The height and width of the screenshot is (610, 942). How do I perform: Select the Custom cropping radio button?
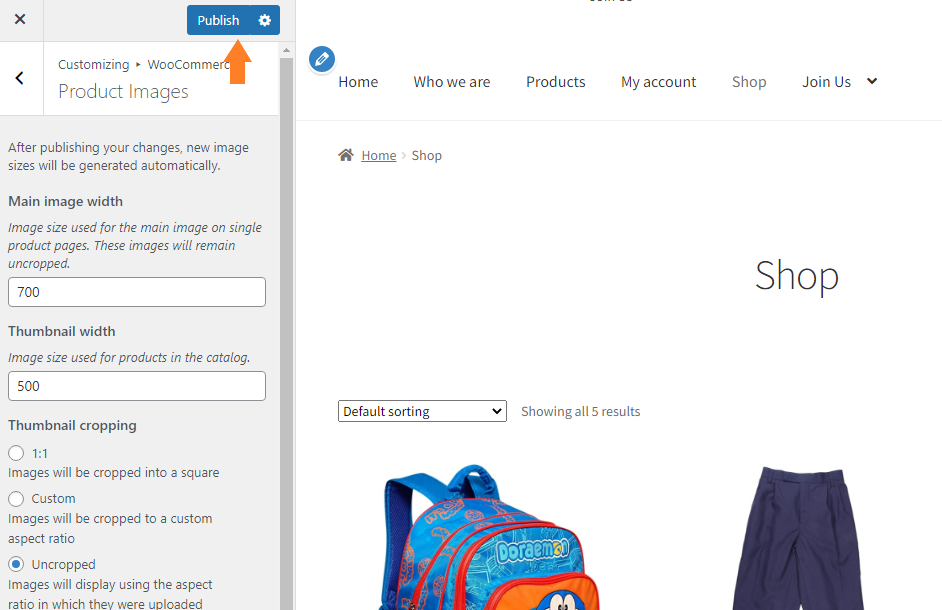click(x=16, y=498)
